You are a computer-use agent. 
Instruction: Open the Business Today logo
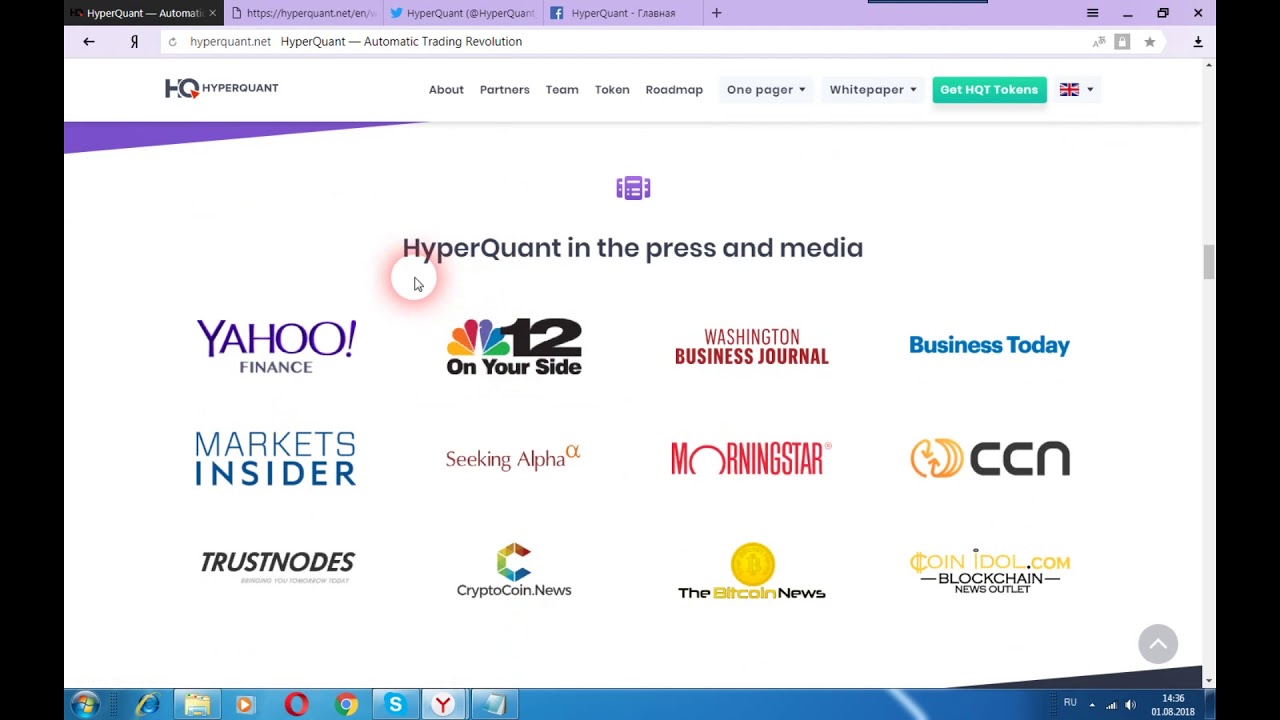click(989, 345)
